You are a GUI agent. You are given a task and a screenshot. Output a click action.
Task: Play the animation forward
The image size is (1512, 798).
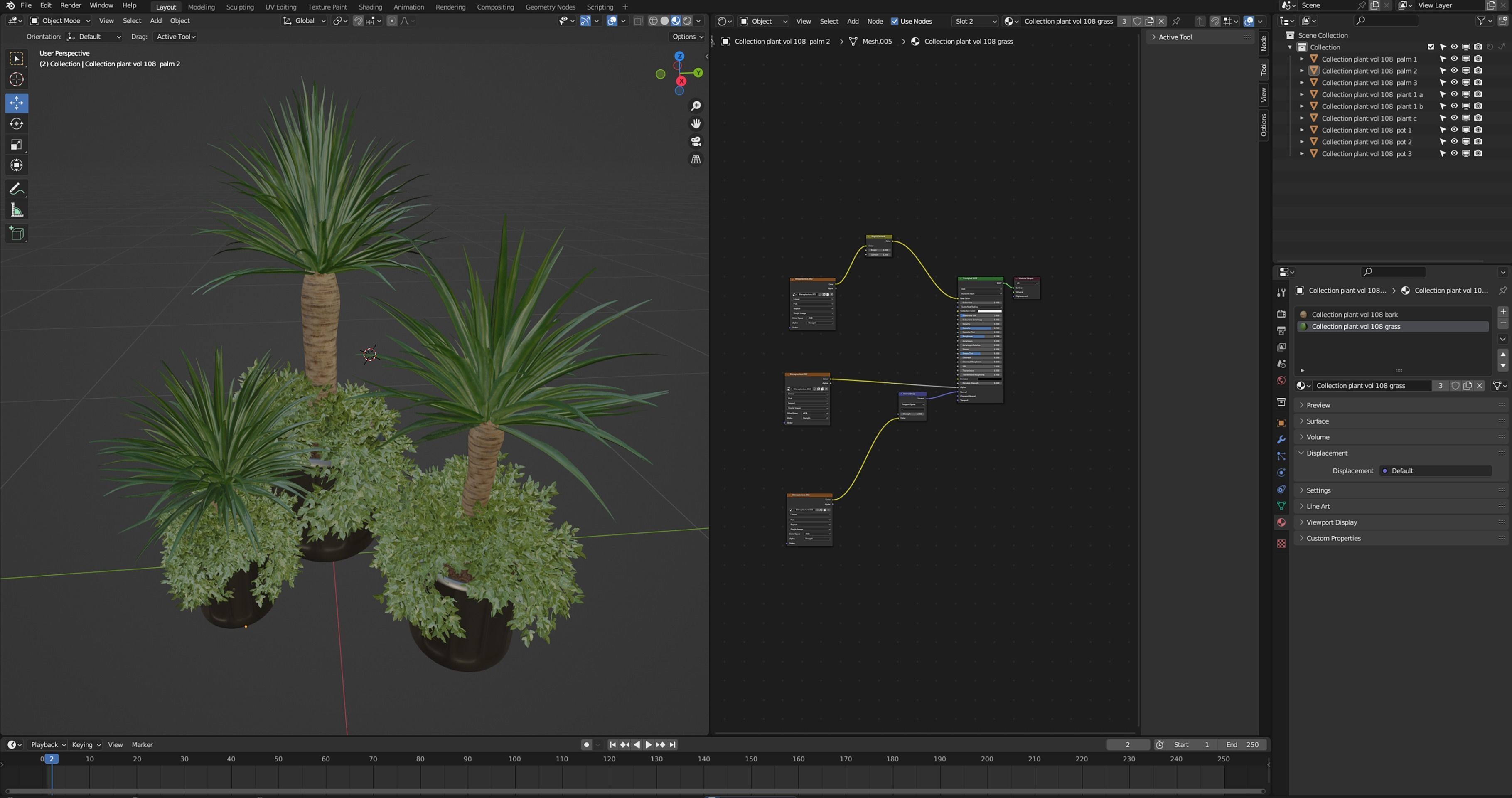(x=649, y=744)
